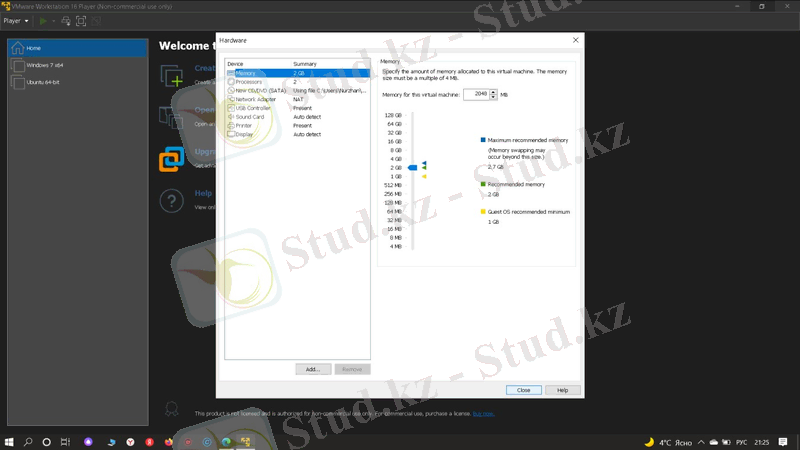Show hidden system tray icons
The height and width of the screenshot is (450, 800).
pos(702,442)
